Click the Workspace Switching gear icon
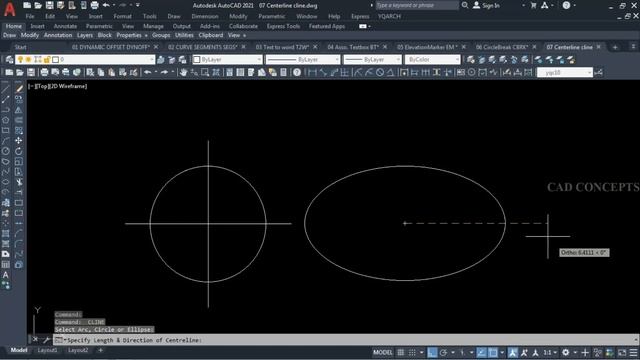 point(565,352)
